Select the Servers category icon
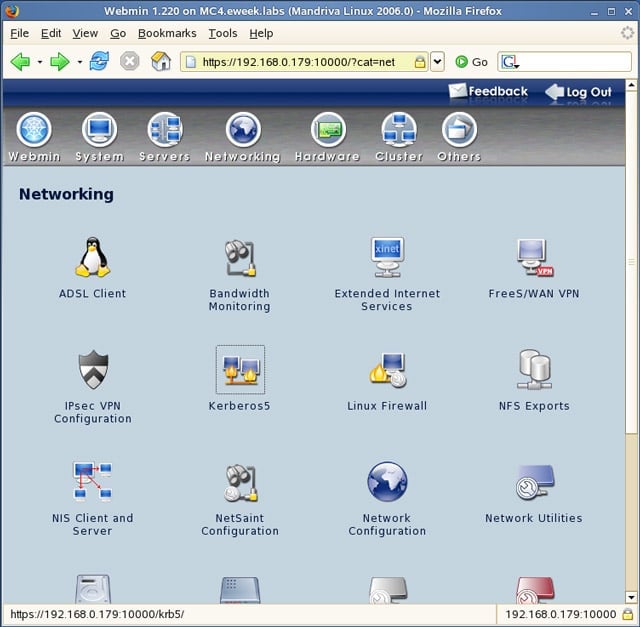The width and height of the screenshot is (640, 627). point(165,129)
